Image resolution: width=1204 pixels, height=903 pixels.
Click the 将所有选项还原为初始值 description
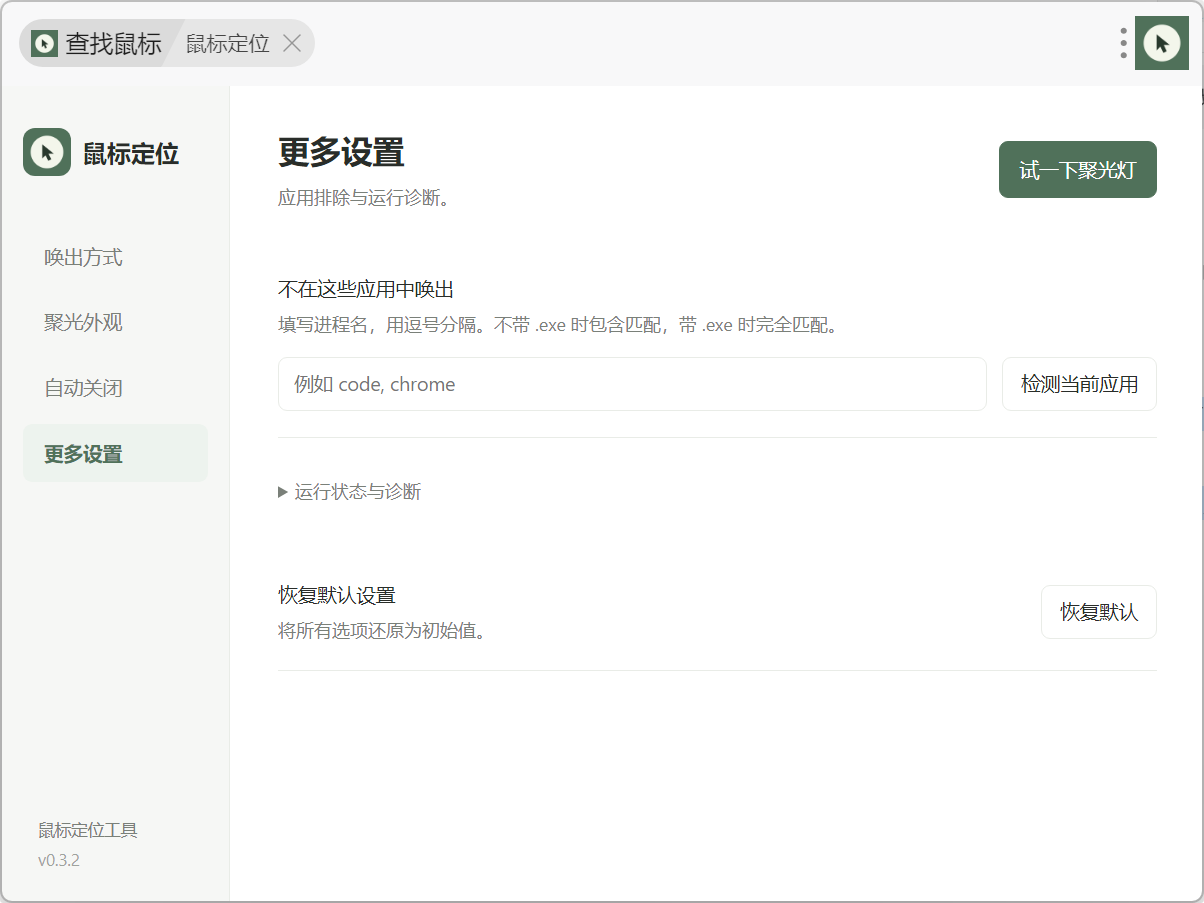coord(382,632)
